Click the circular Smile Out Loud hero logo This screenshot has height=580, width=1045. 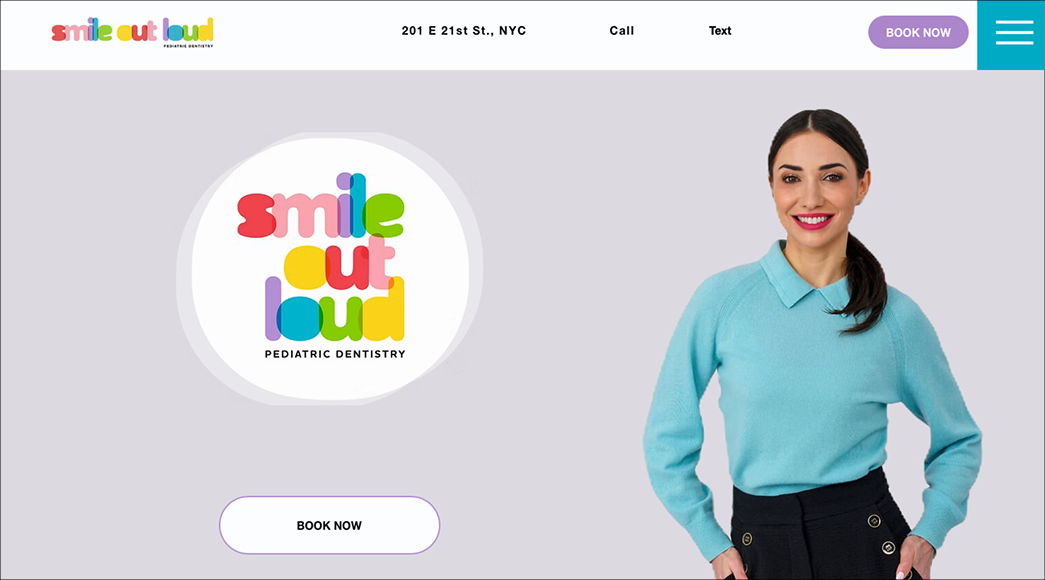[330, 269]
